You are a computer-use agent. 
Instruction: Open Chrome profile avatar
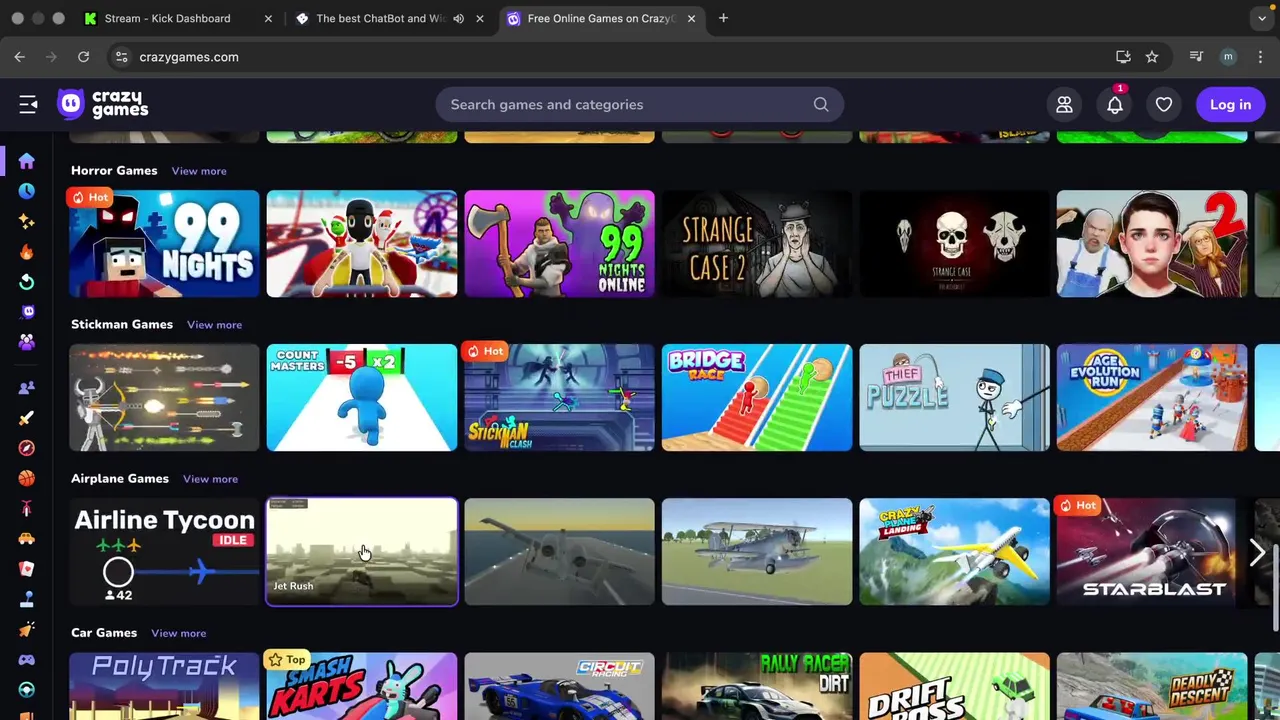1228,57
